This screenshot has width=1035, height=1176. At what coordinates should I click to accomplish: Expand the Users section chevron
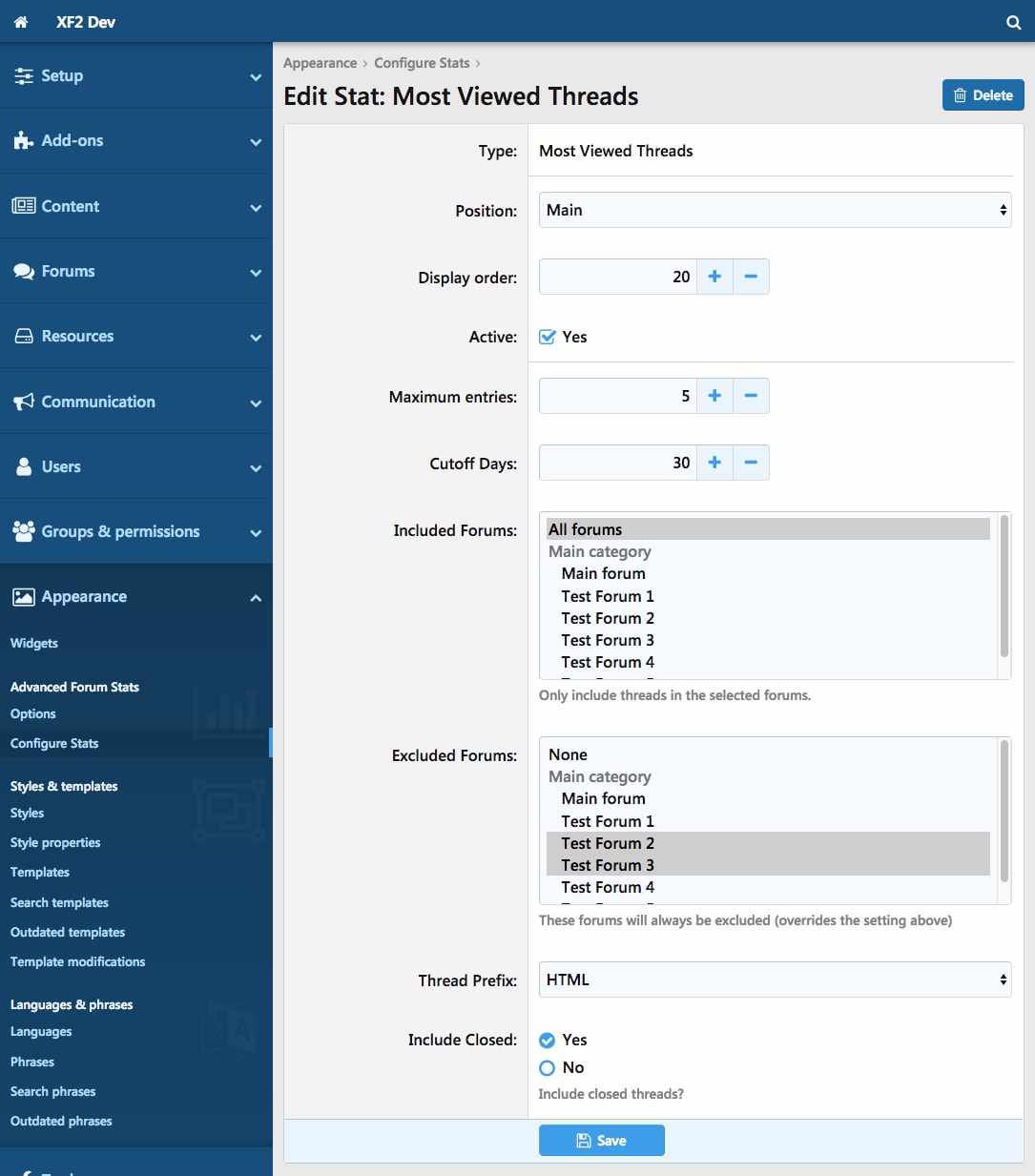click(256, 468)
